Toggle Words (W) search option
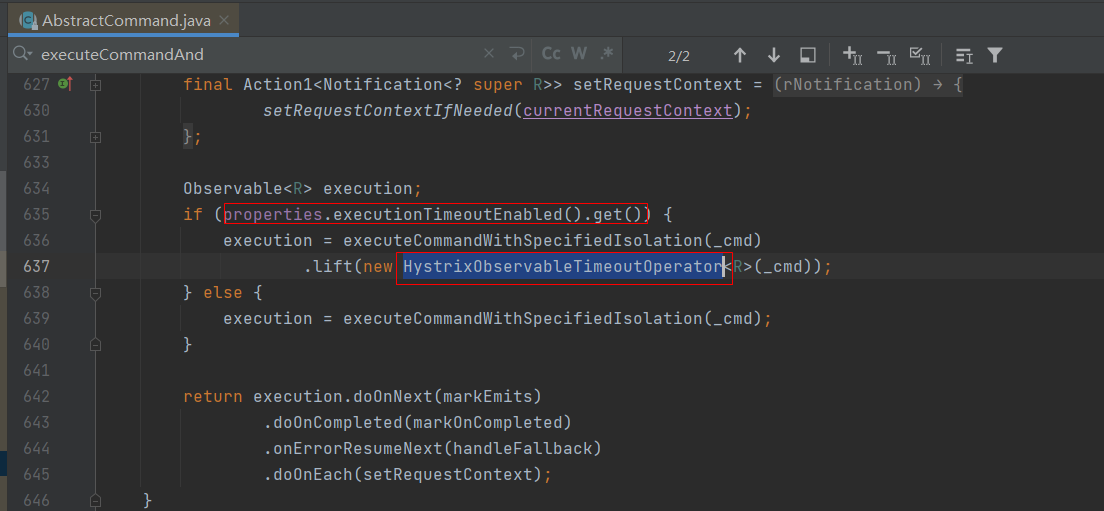The image size is (1104, 511). (x=579, y=54)
